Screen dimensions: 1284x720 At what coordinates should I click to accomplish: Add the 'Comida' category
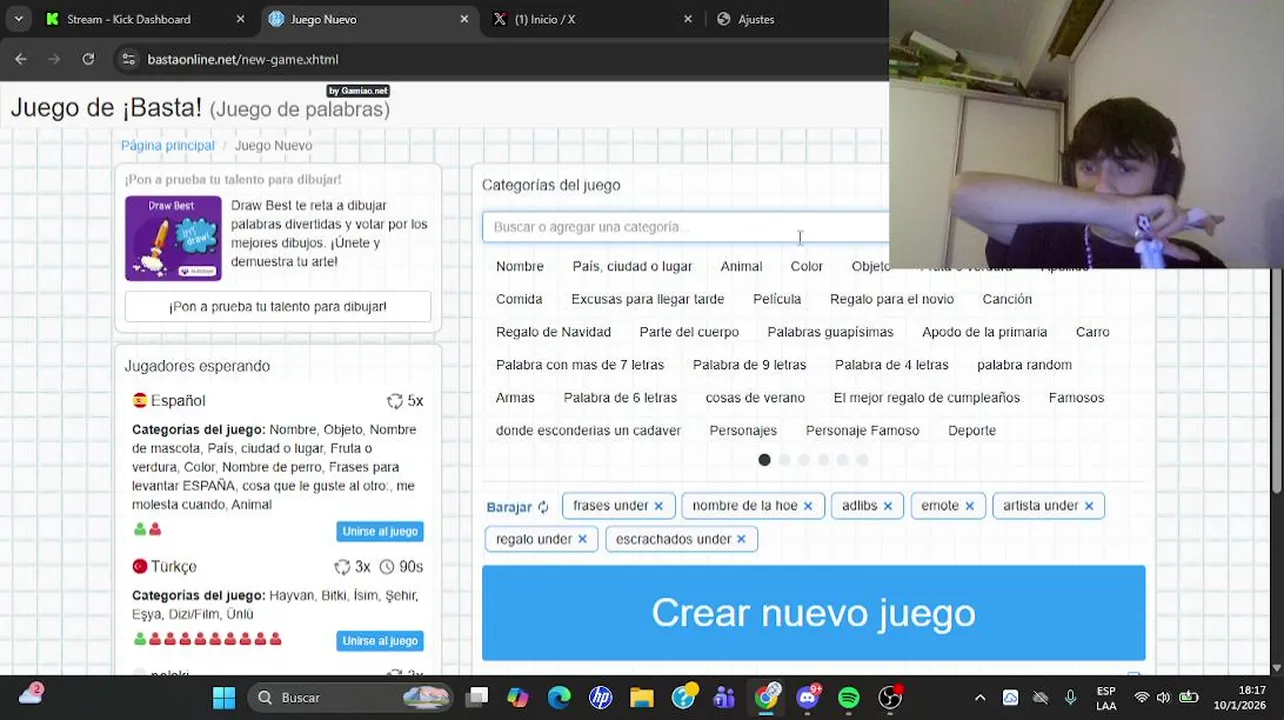(519, 299)
